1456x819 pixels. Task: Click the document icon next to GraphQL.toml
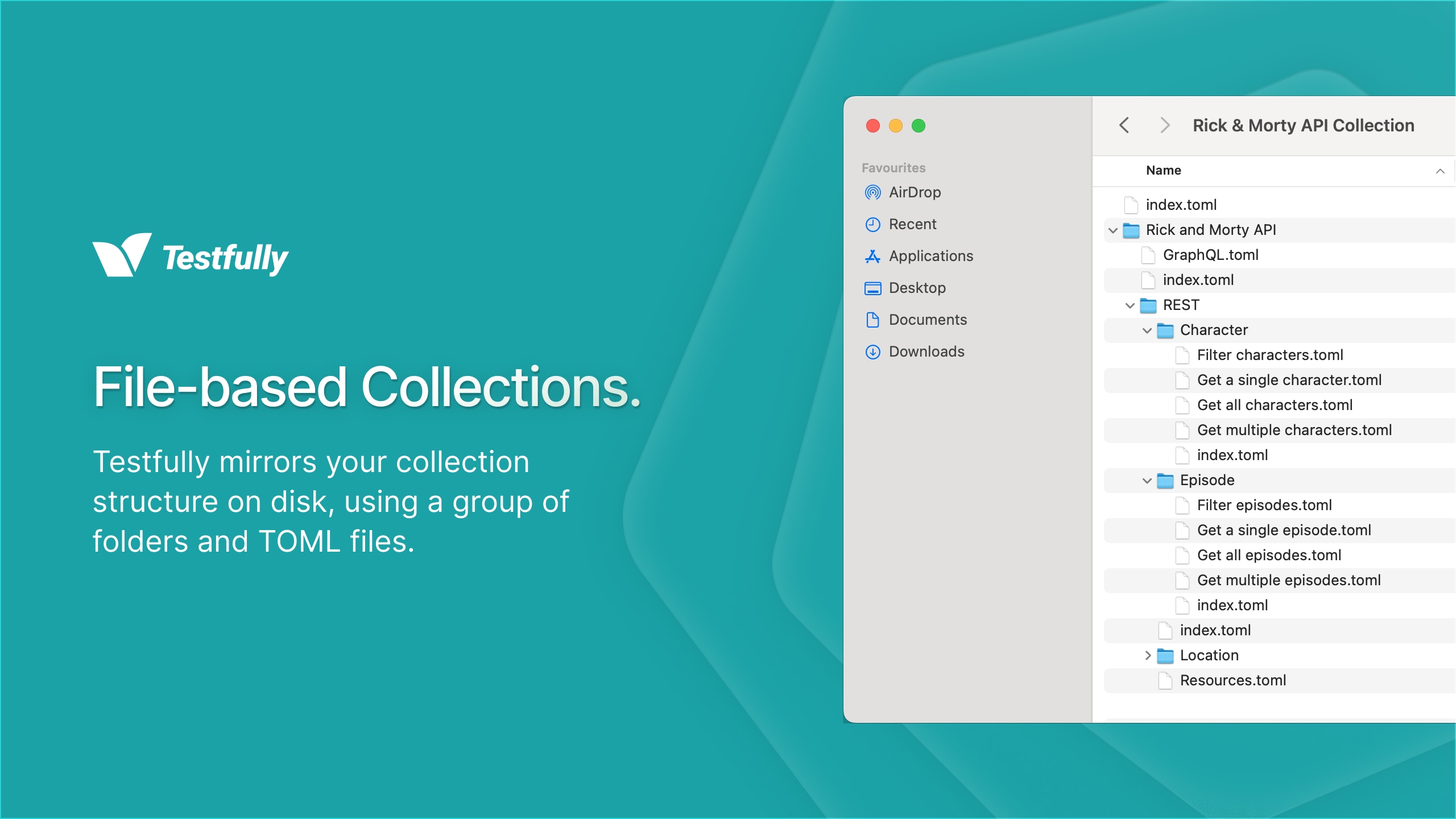coord(1148,255)
